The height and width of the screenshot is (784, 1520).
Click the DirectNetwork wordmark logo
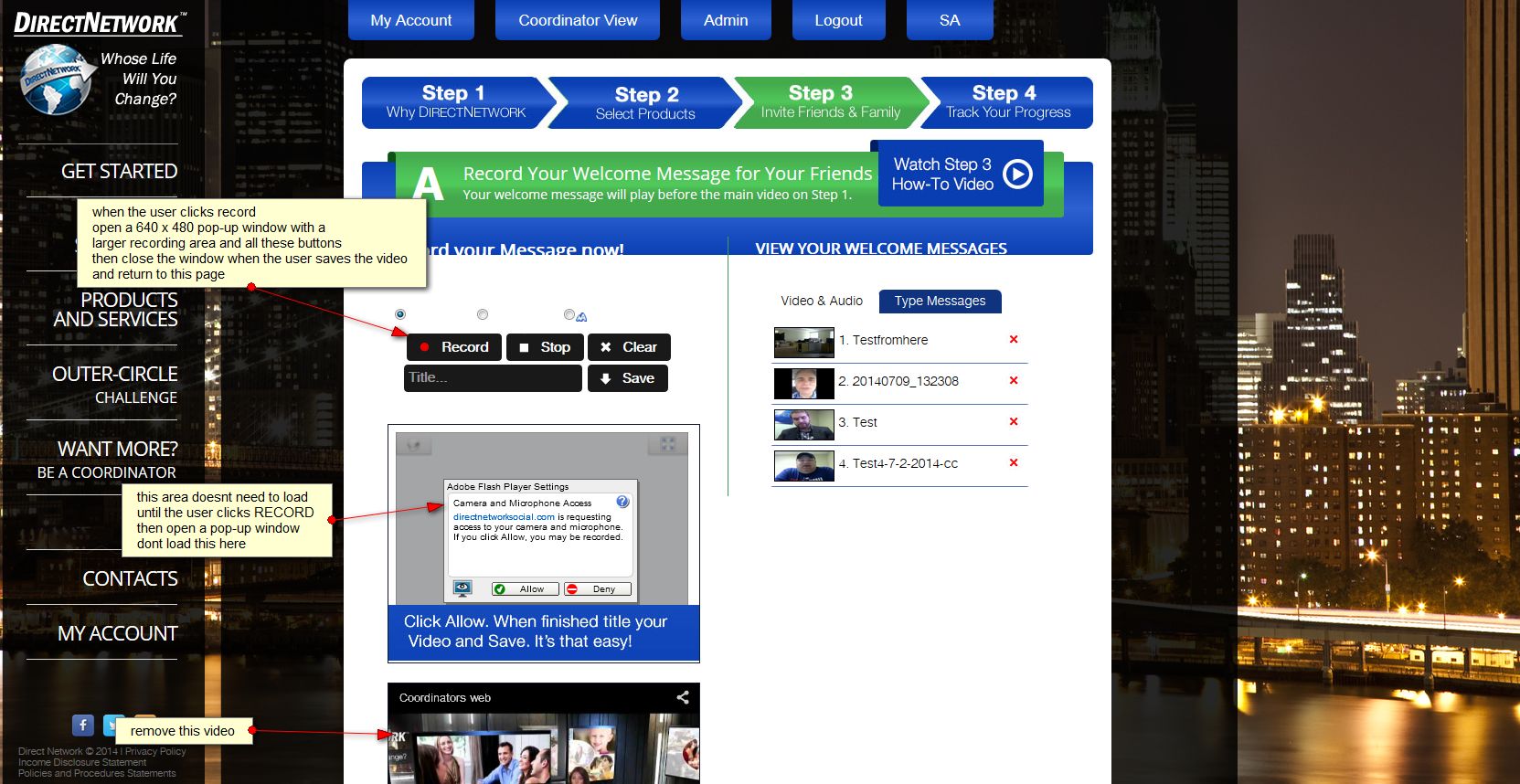100,22
